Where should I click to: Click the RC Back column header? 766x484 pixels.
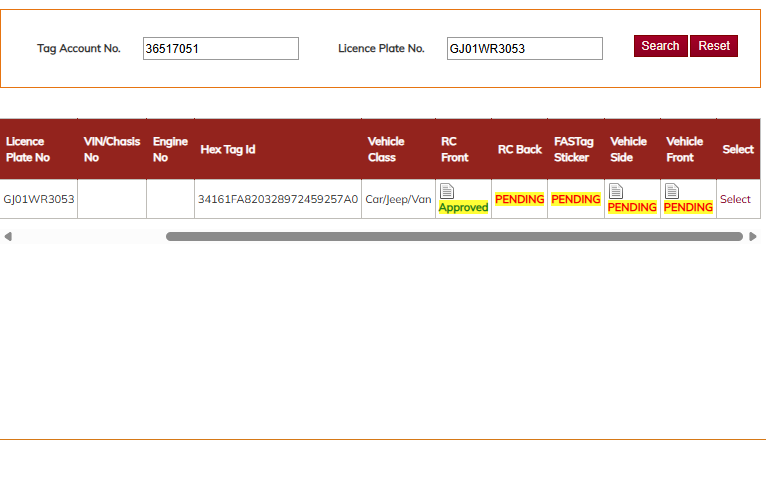pos(520,149)
